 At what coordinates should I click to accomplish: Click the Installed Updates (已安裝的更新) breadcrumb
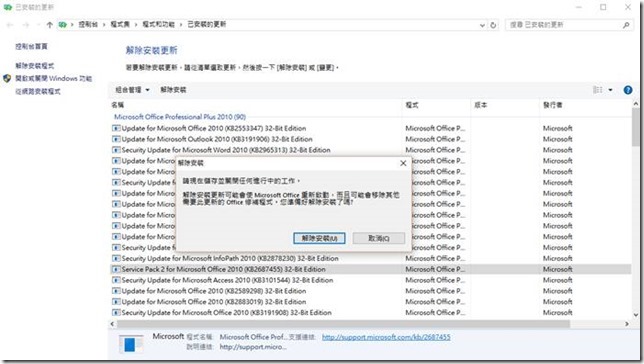[207, 25]
